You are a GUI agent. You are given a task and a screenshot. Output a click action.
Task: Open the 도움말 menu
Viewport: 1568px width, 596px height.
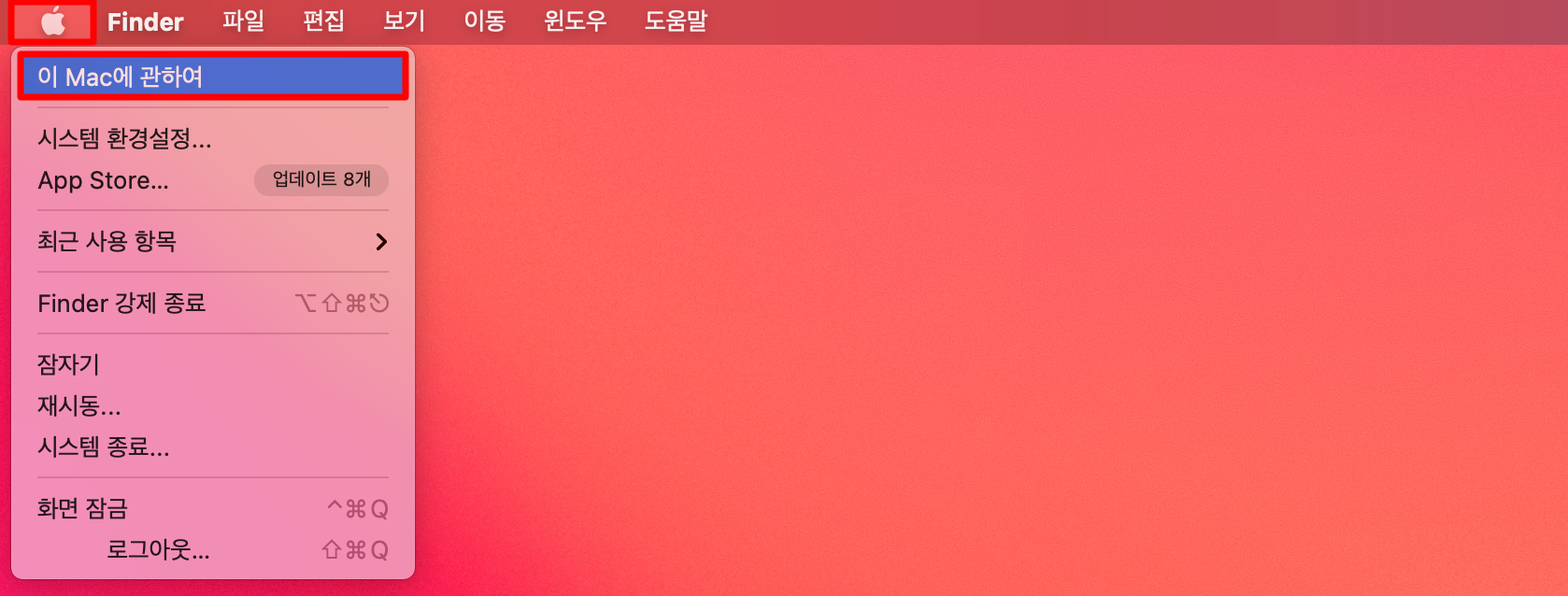[x=676, y=21]
